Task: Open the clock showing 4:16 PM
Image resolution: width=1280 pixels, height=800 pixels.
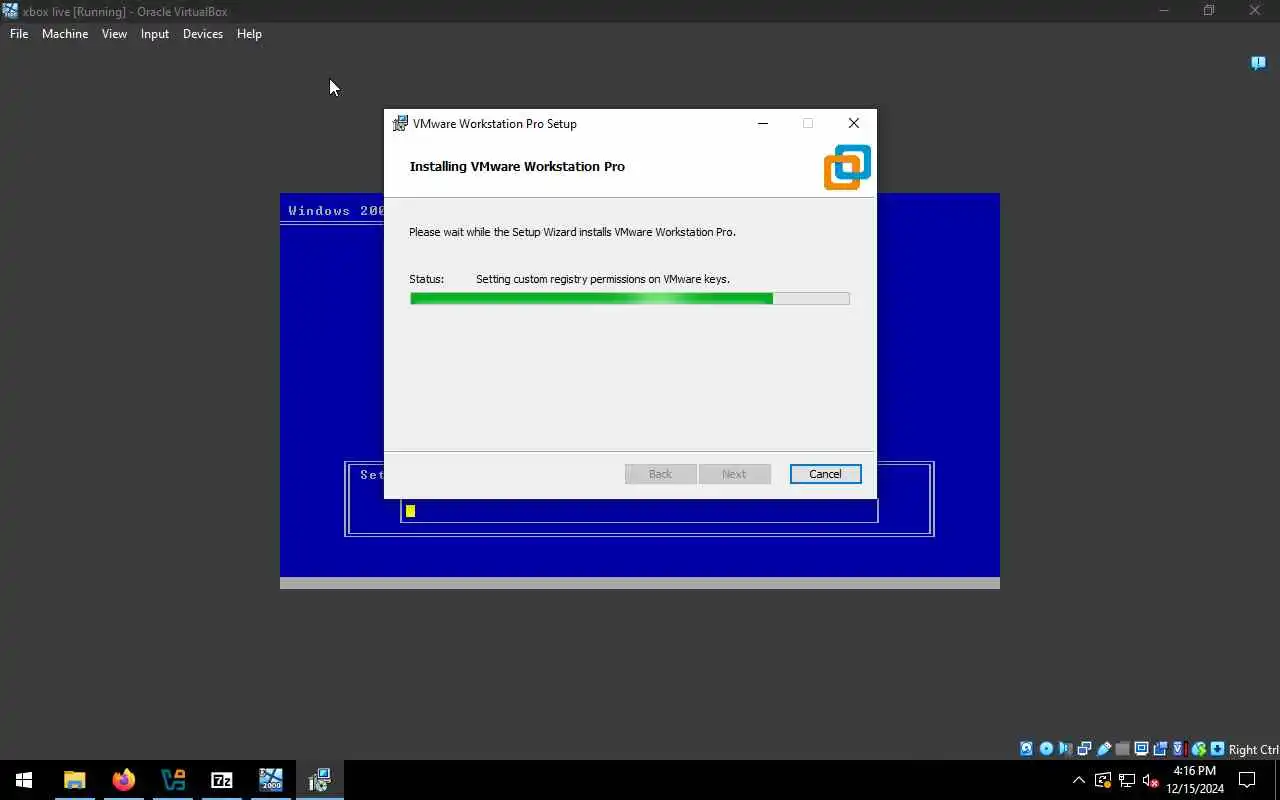Action: pyautogui.click(x=1194, y=780)
